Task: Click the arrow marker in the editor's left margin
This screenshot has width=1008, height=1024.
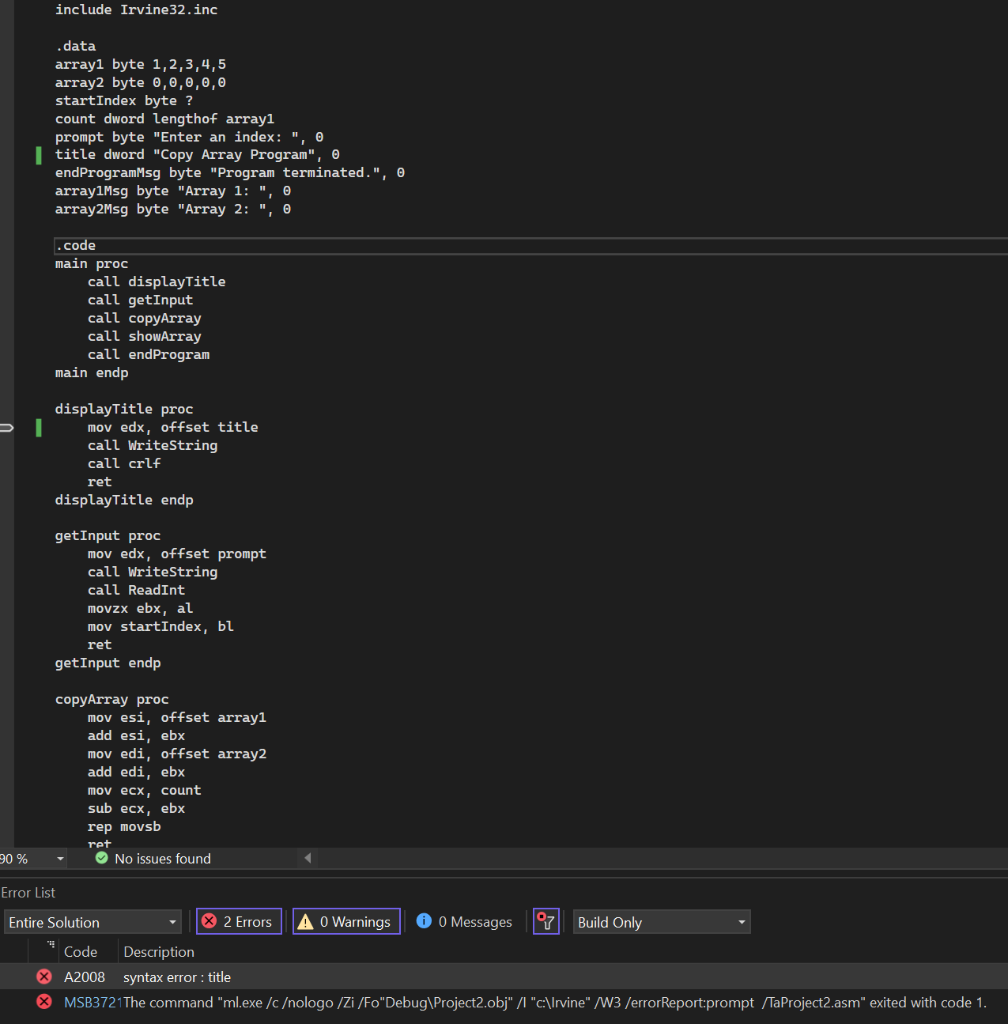Action: (x=6, y=427)
